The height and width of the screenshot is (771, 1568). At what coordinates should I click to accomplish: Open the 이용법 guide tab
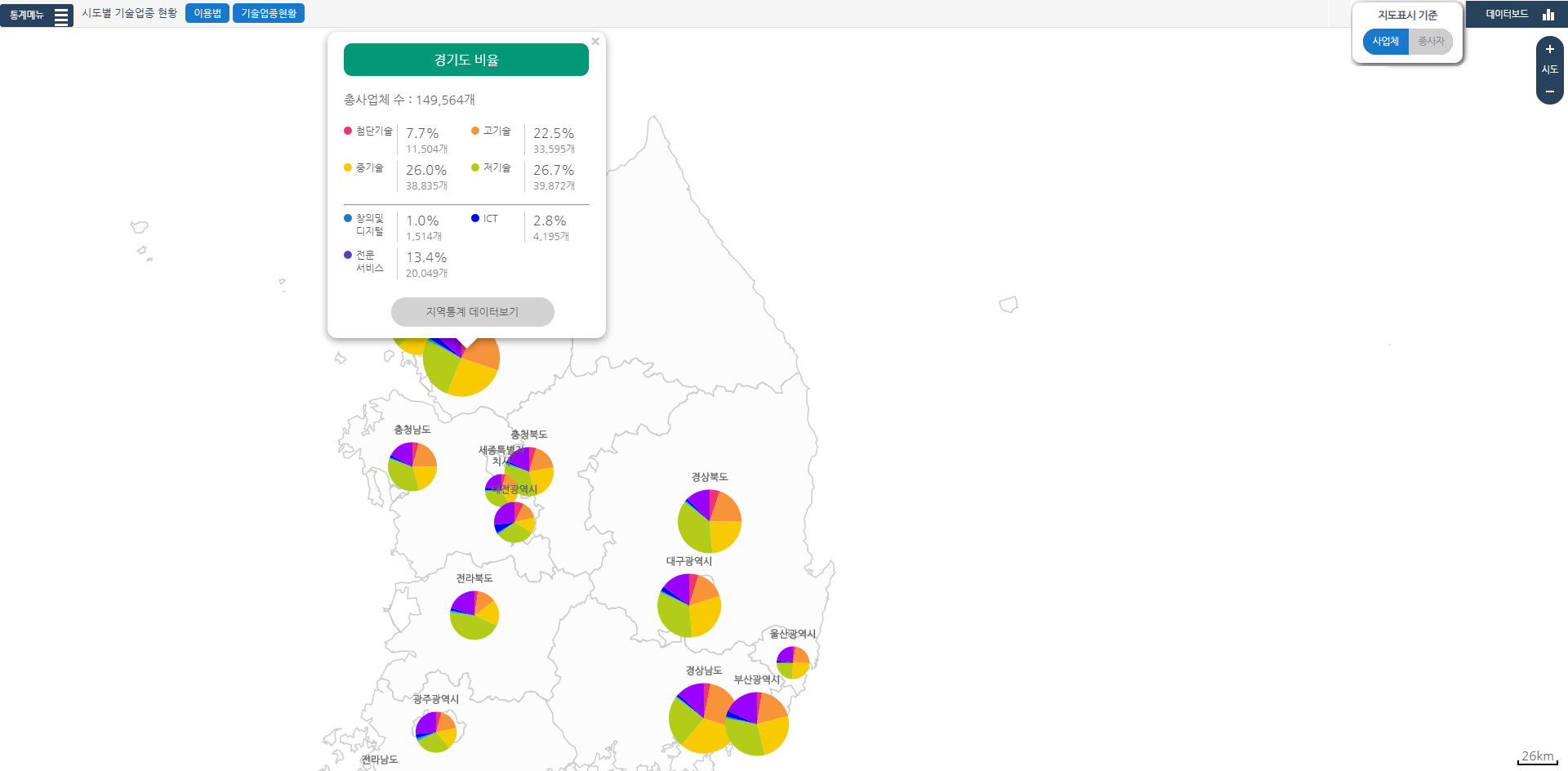pyautogui.click(x=207, y=14)
